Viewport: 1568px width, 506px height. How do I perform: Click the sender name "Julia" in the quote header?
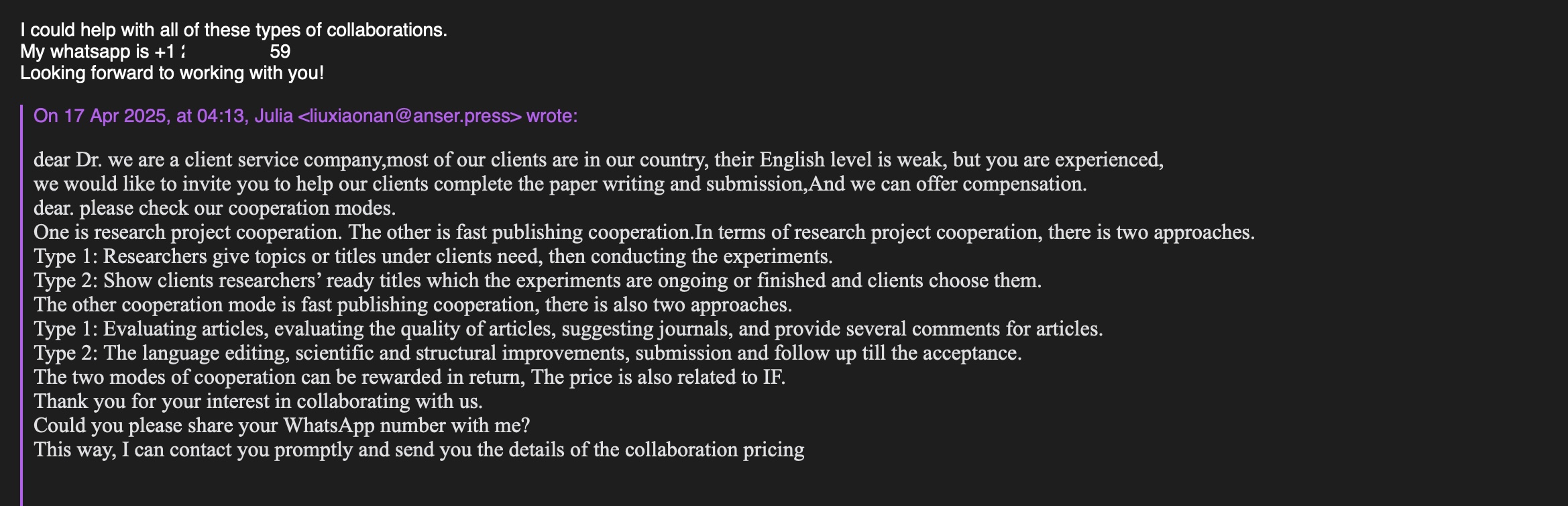274,116
